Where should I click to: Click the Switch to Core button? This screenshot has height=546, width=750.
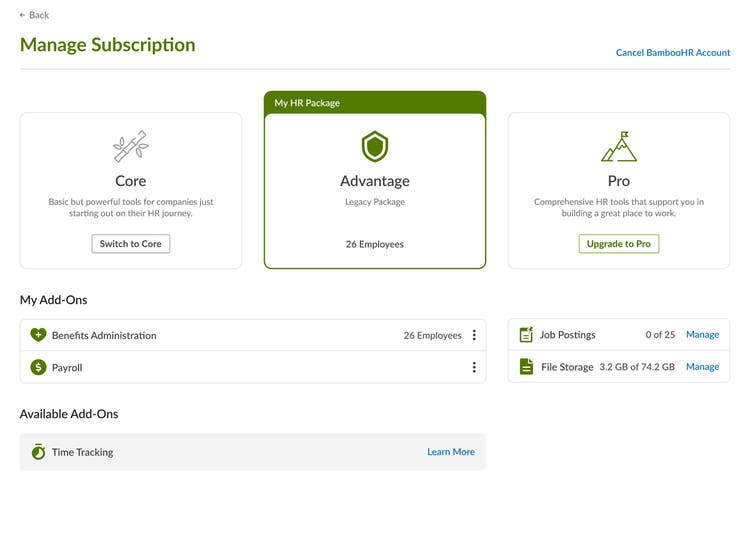[131, 244]
